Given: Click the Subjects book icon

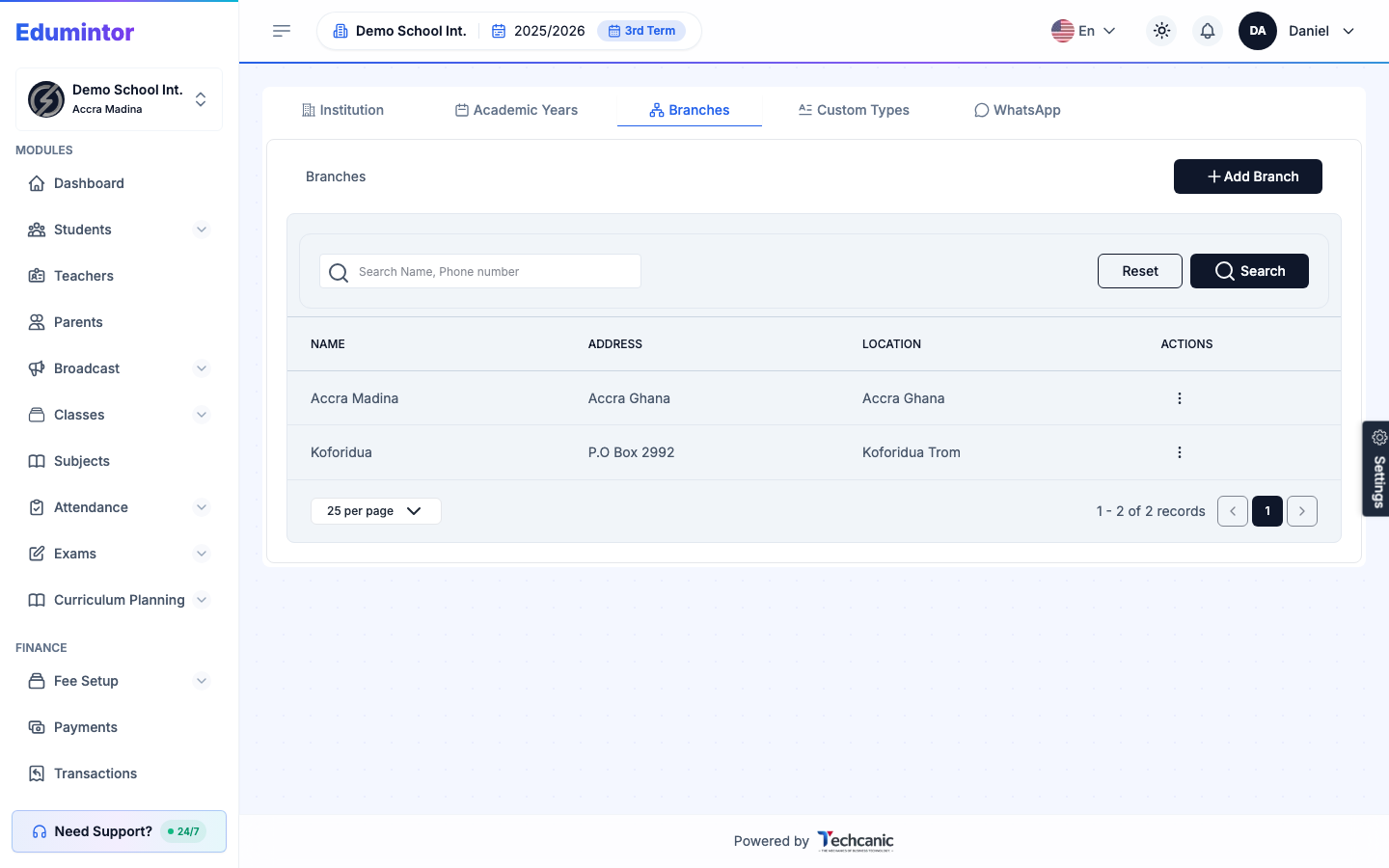Looking at the screenshot, I should coord(37,461).
